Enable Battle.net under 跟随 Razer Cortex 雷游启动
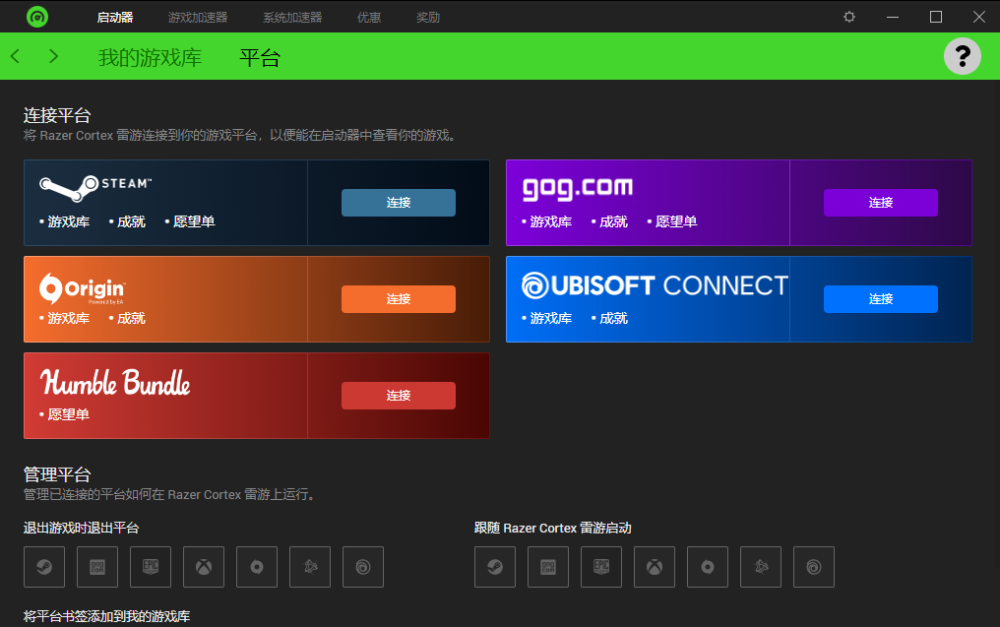 [x=761, y=566]
